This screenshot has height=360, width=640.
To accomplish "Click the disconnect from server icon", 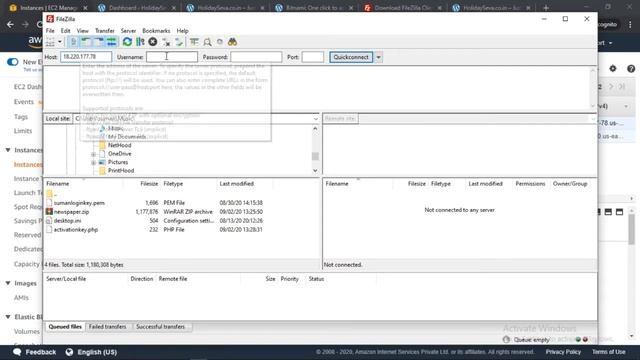I will (166, 42).
